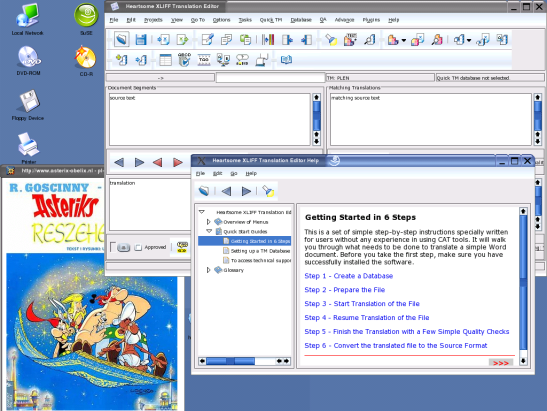This screenshot has height=411, width=547.
Task: Click the help content vertical scrollbar
Action: pyautogui.click(x=523, y=286)
